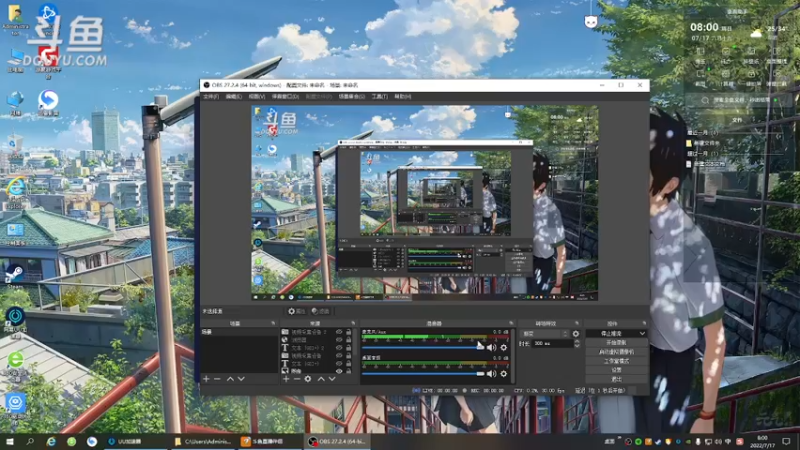Click the 时长 duration input field
This screenshot has width=800, height=450.
pos(552,344)
